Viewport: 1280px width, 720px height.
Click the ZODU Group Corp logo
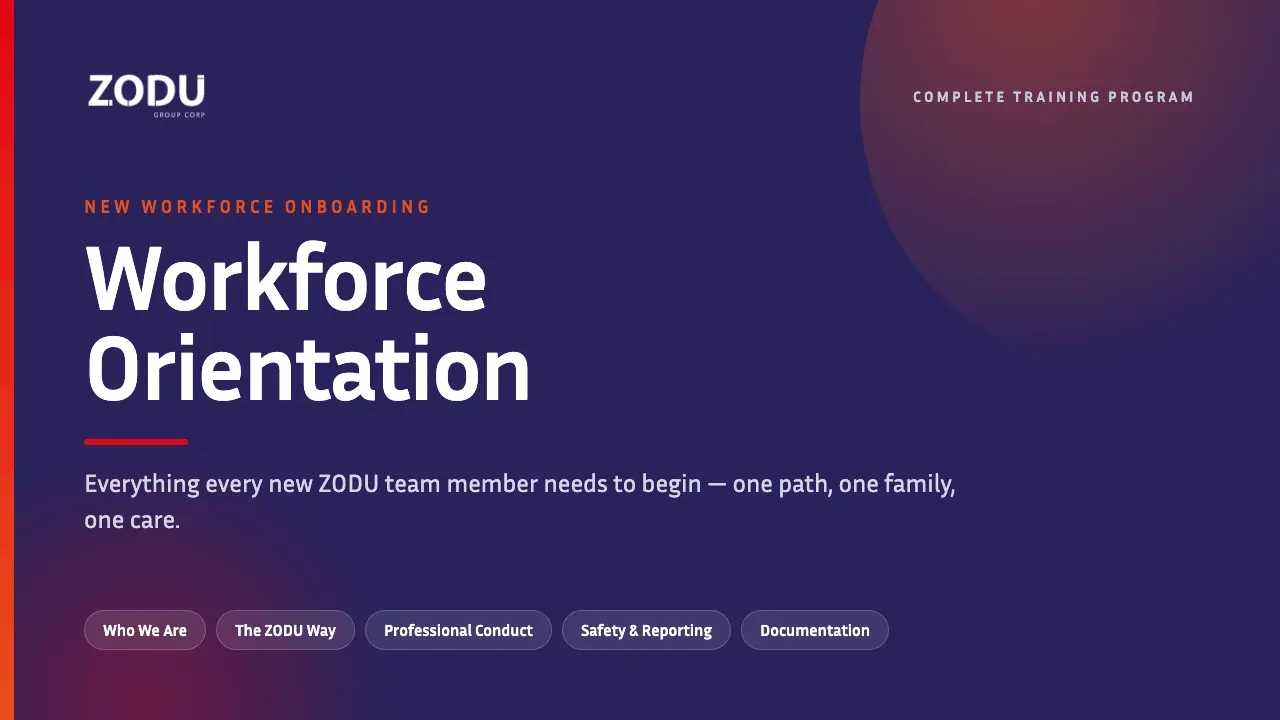click(x=146, y=96)
